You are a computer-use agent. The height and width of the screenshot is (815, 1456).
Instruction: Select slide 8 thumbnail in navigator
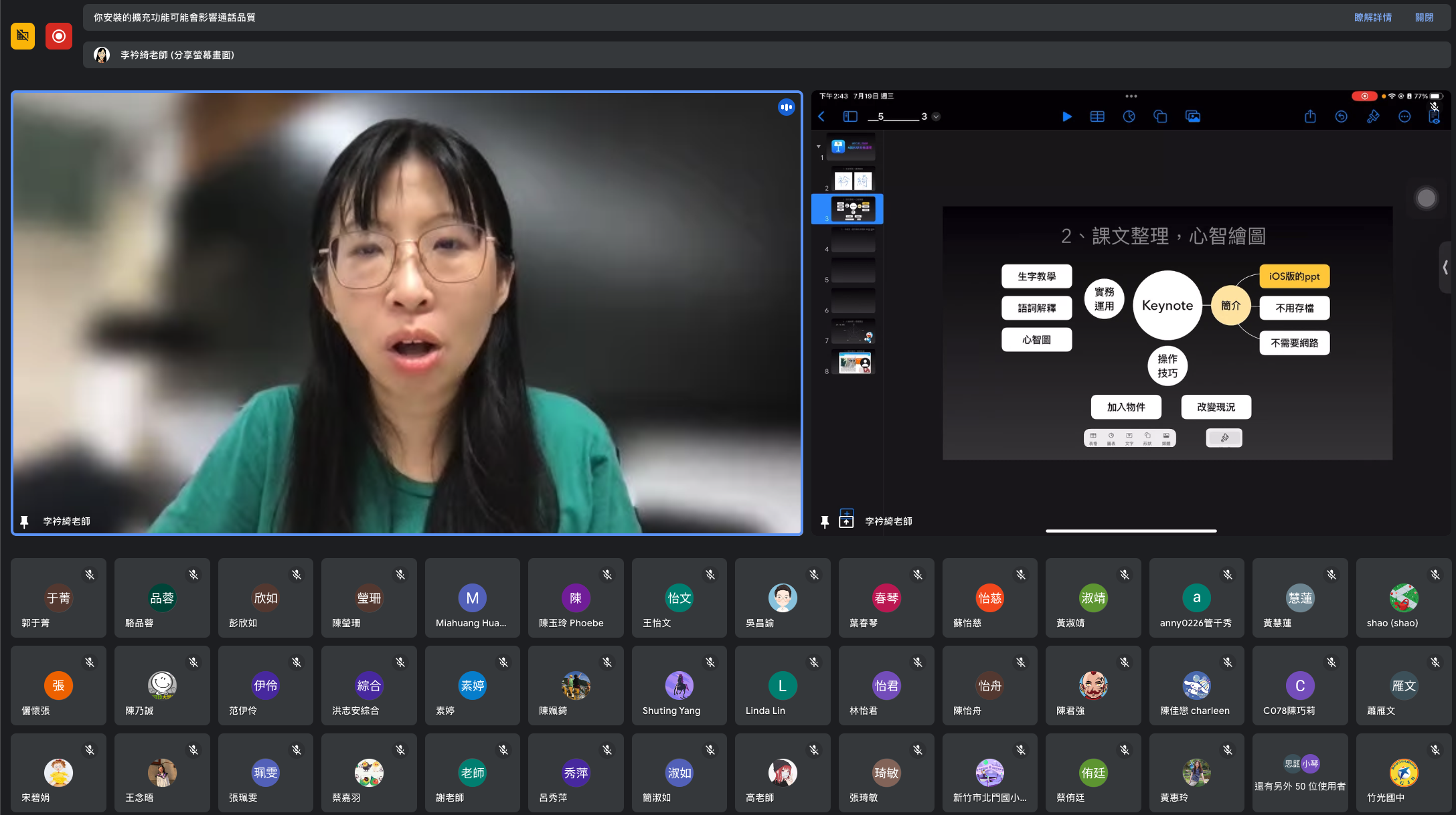(854, 362)
